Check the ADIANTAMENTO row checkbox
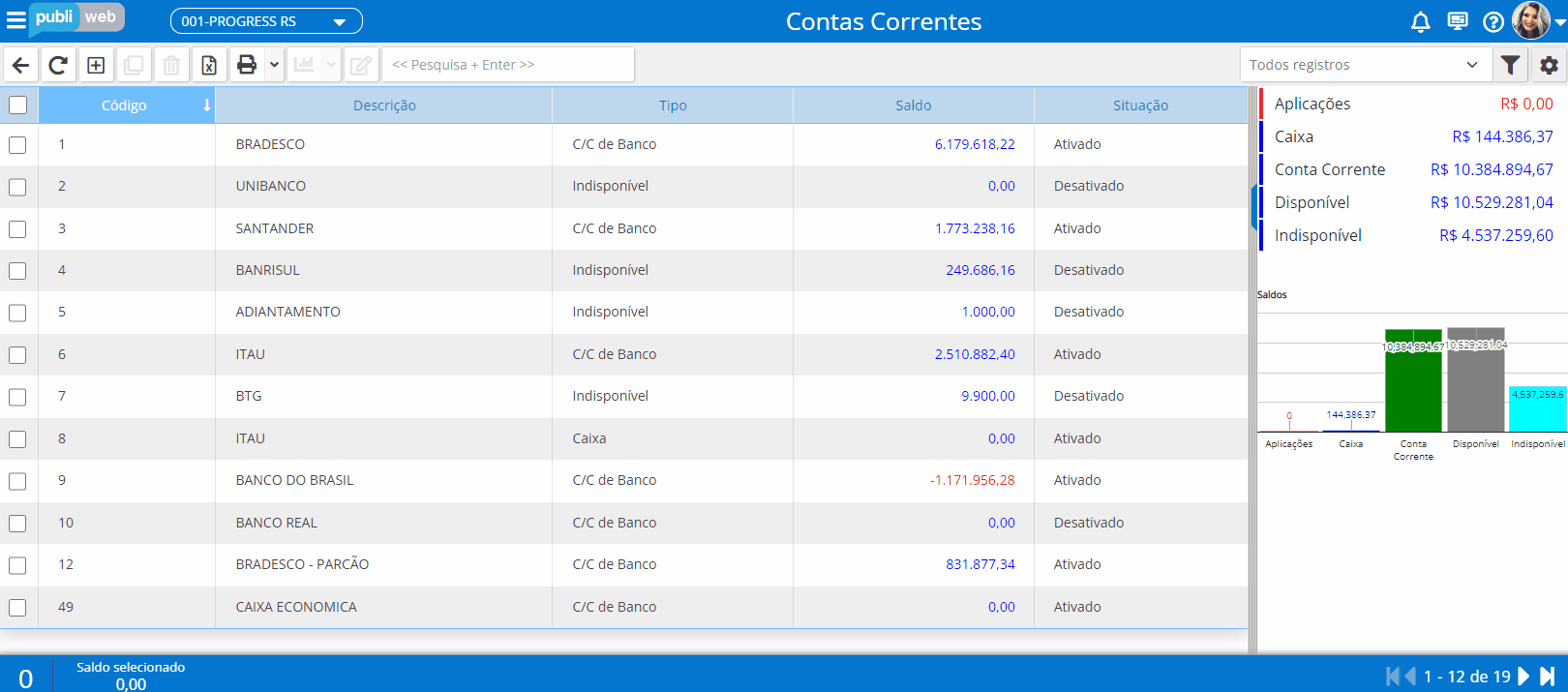This screenshot has height=692, width=1568. 17,313
